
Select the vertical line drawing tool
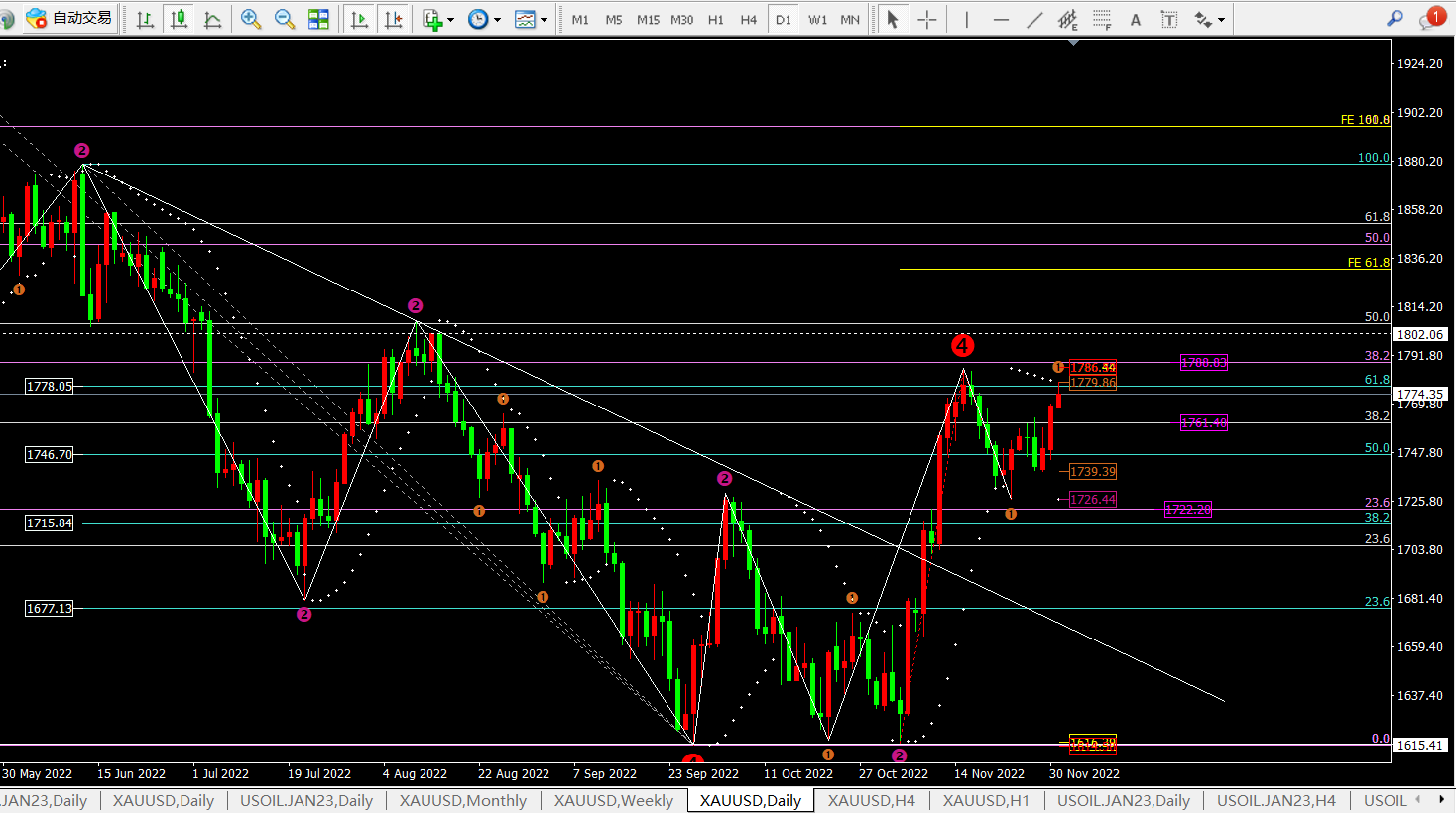pos(966,19)
